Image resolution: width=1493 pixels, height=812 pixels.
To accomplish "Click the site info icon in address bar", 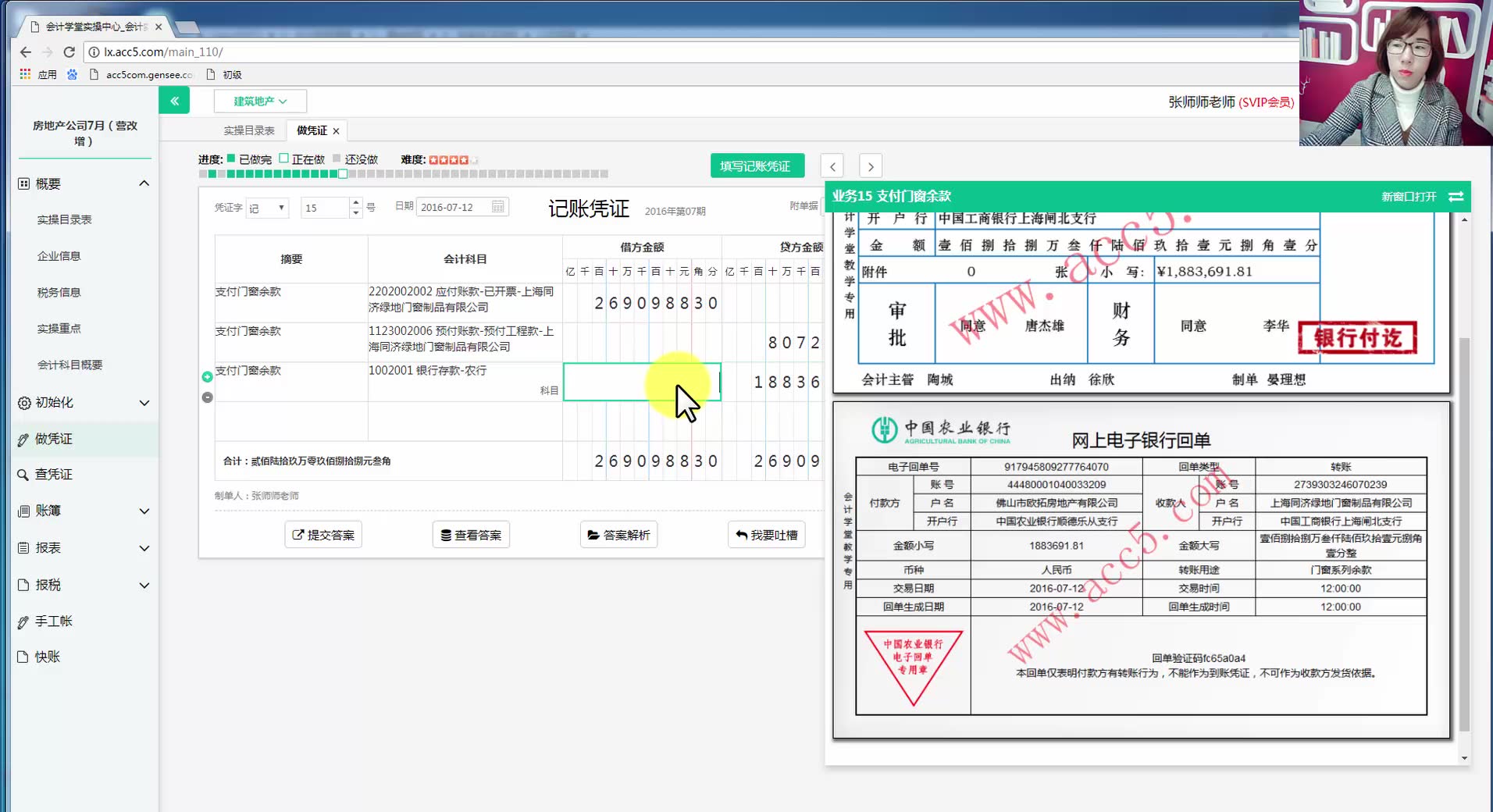I will 94,52.
